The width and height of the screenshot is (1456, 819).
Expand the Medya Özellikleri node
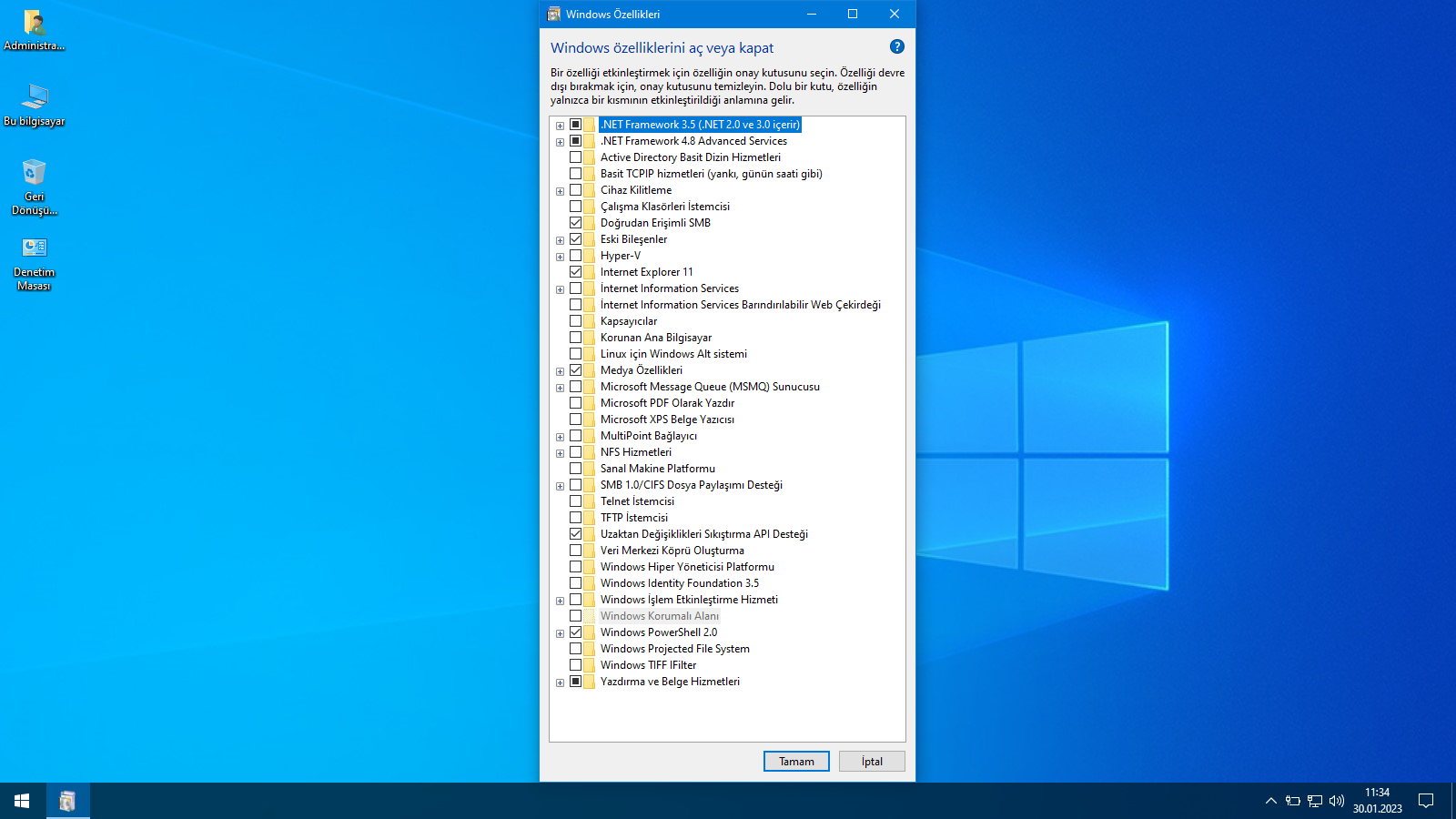(x=560, y=371)
